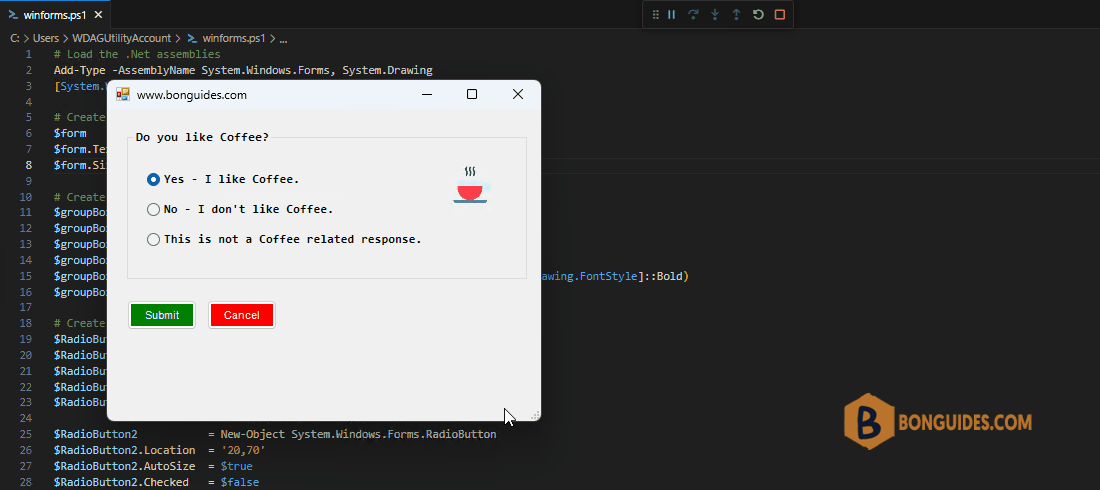Click 'New-Object System.Windows.Forms.RadioButton' text
Viewport: 1100px width, 490px height.
click(358, 435)
